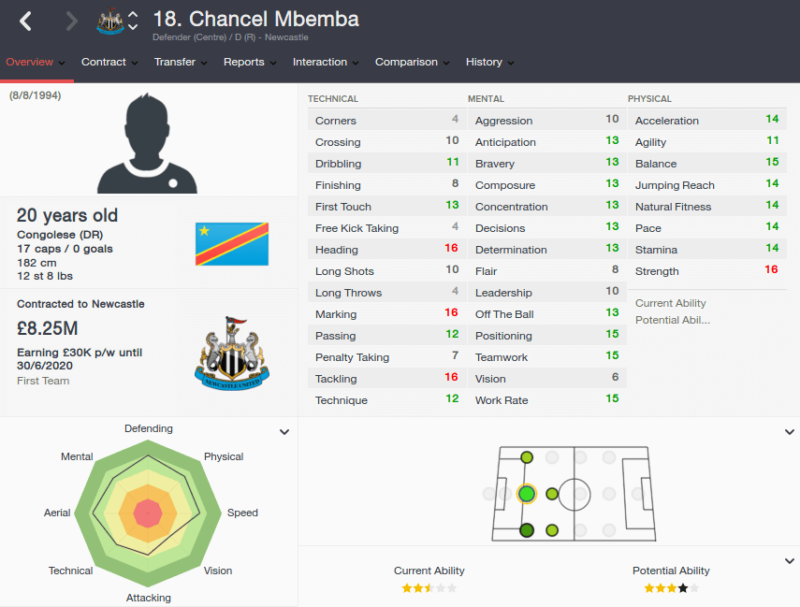Click the DR Congo flag

pos(232,244)
